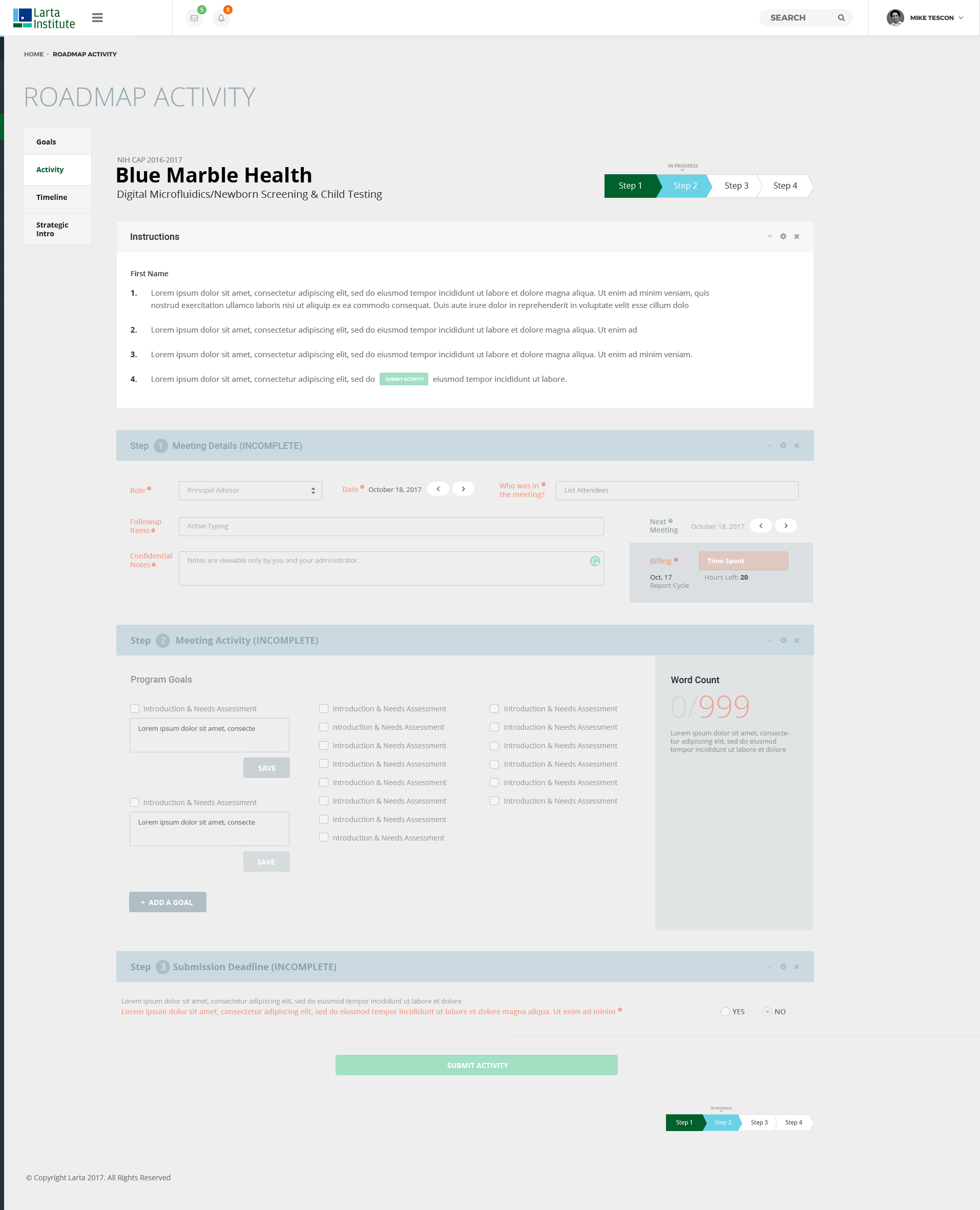This screenshot has width=980, height=1210.
Task: Toggle the hamburger menu icon
Action: pos(97,17)
